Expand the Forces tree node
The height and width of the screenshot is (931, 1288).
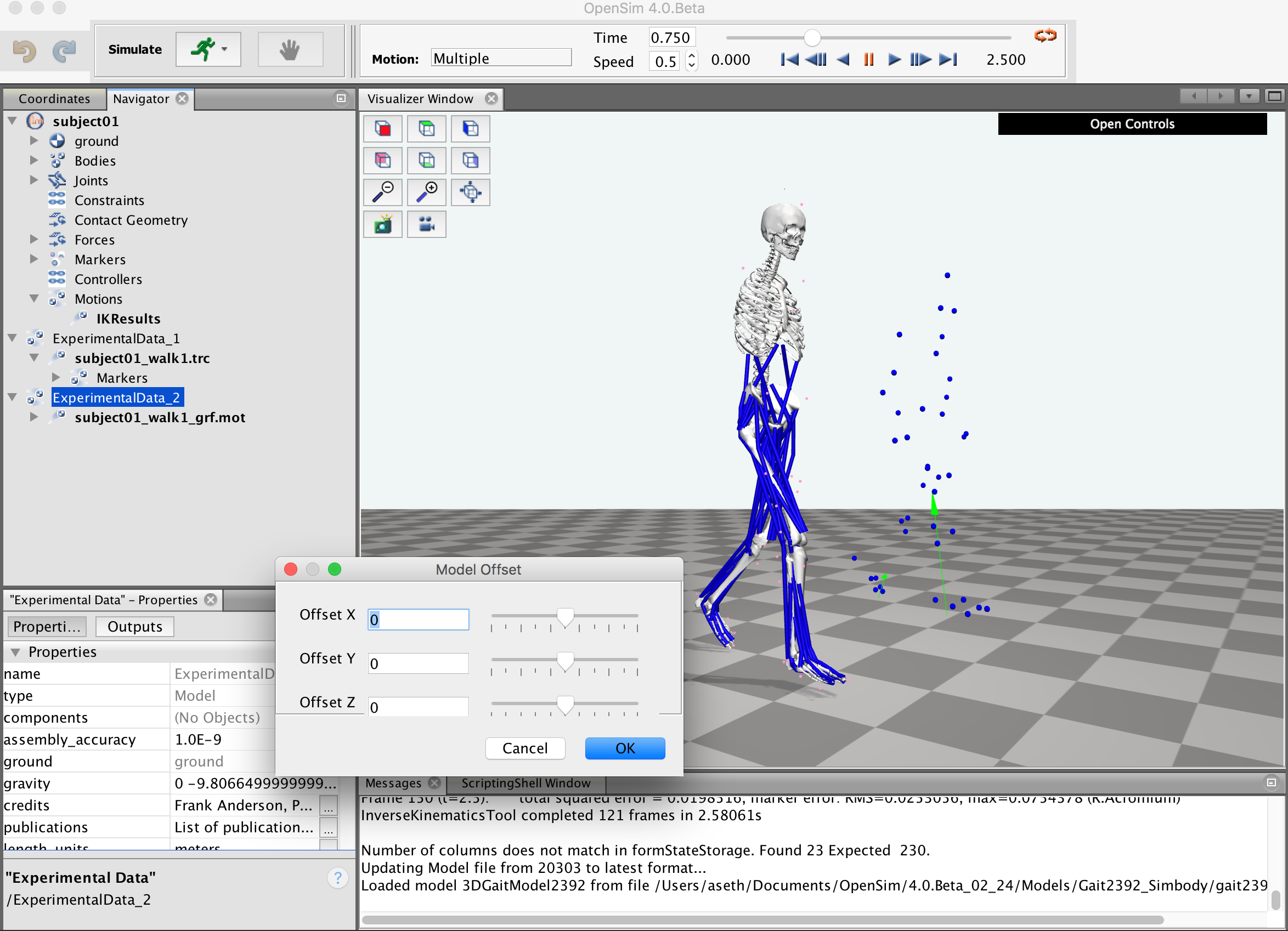click(x=34, y=240)
